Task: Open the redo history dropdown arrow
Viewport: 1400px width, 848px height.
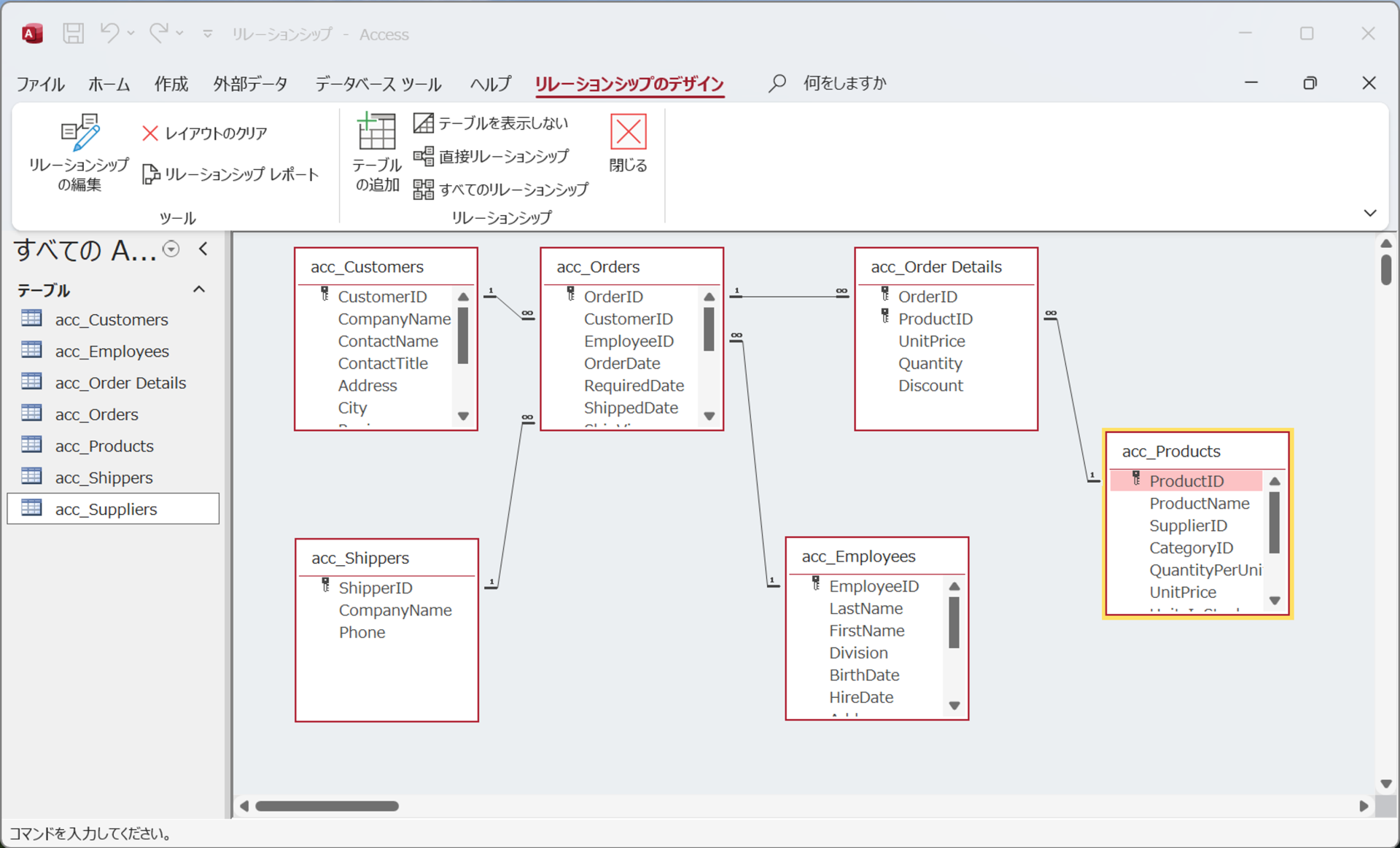Action: pos(180,34)
